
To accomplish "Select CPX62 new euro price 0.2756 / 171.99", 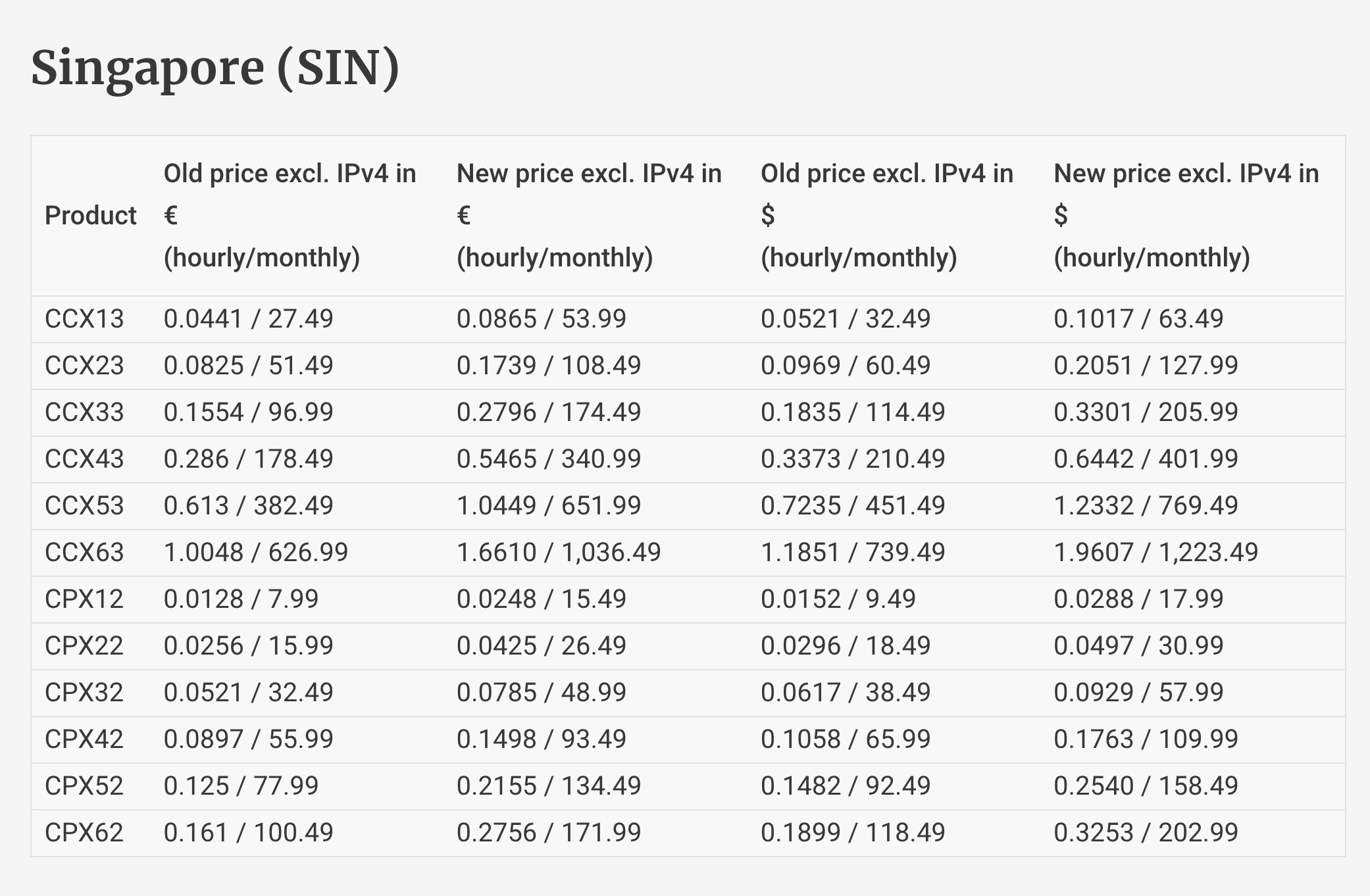I will 549,833.
